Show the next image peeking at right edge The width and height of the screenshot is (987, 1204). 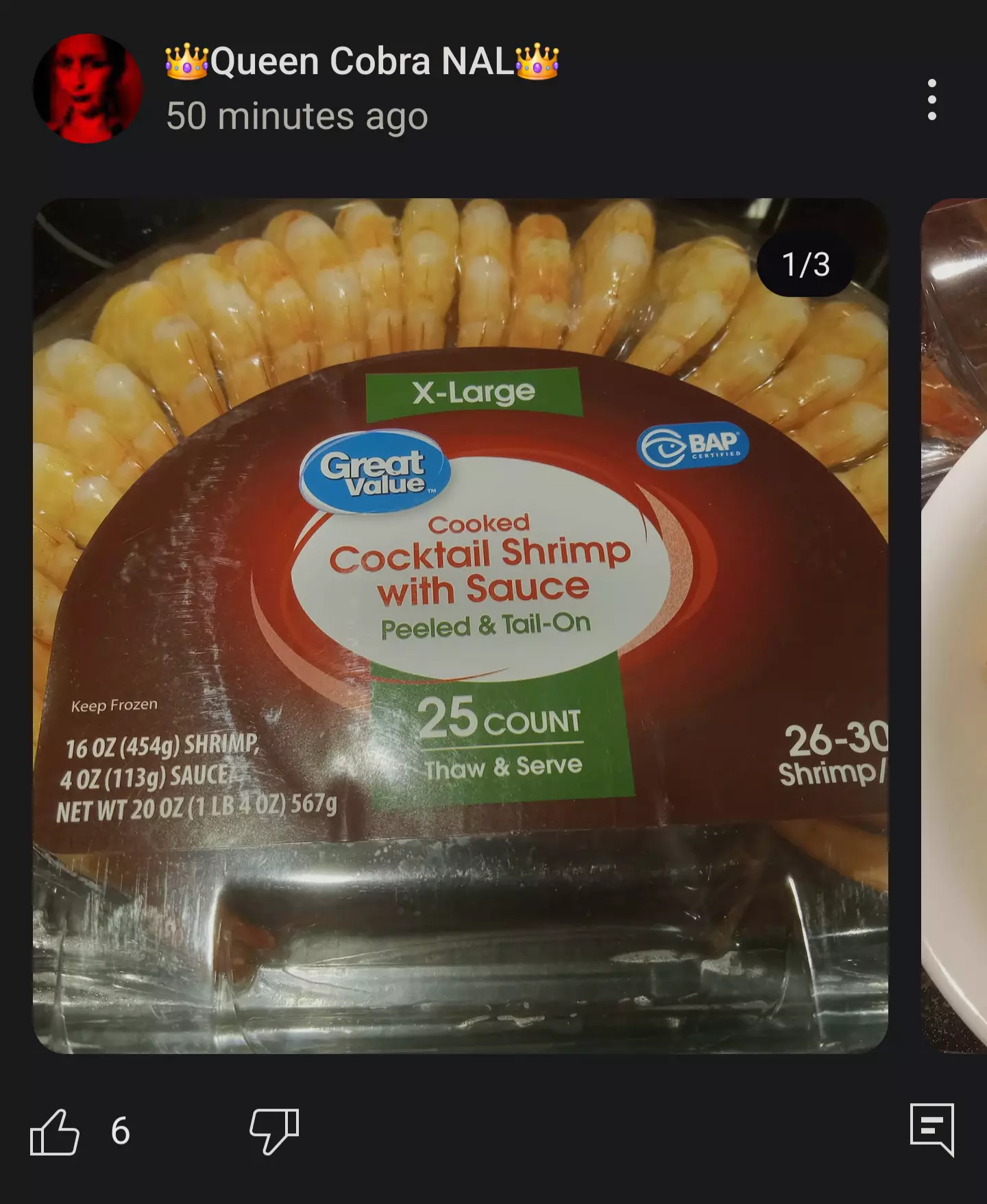pyautogui.click(x=954, y=625)
